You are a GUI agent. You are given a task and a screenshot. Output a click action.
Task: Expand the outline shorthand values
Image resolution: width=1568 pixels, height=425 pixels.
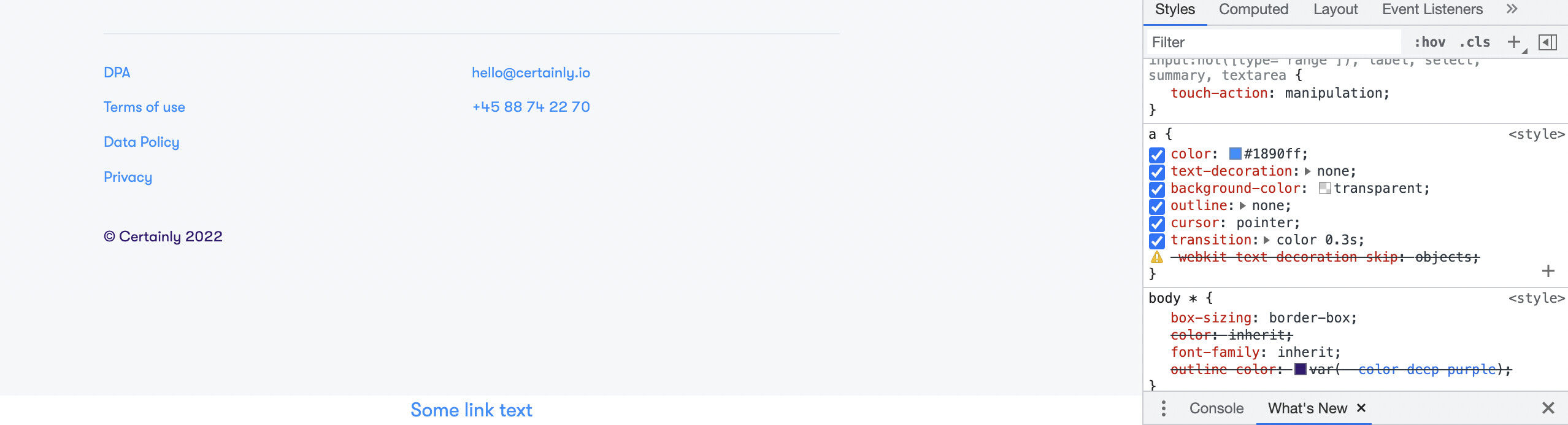pos(1243,206)
